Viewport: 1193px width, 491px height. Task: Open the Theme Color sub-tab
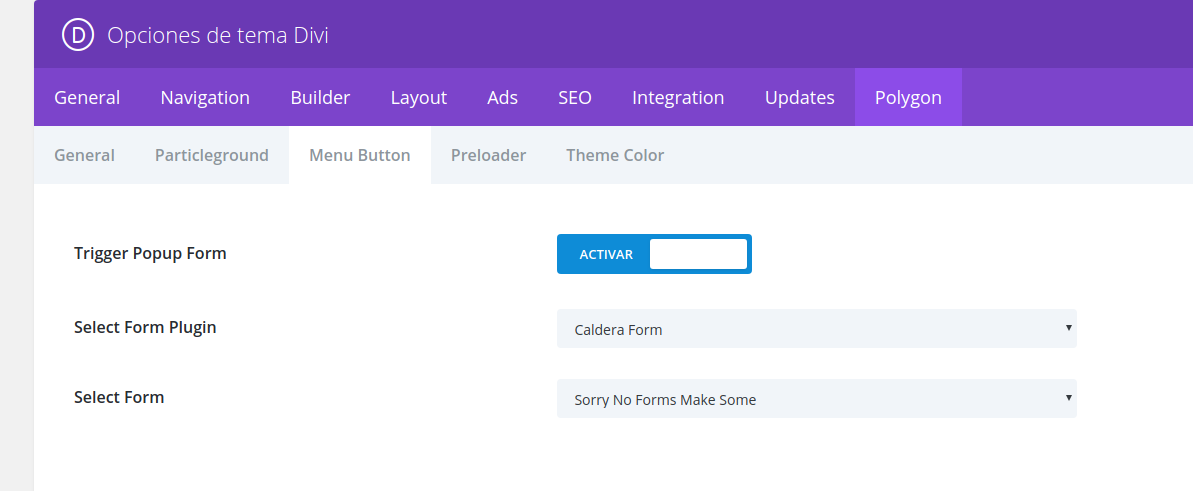pyautogui.click(x=615, y=155)
